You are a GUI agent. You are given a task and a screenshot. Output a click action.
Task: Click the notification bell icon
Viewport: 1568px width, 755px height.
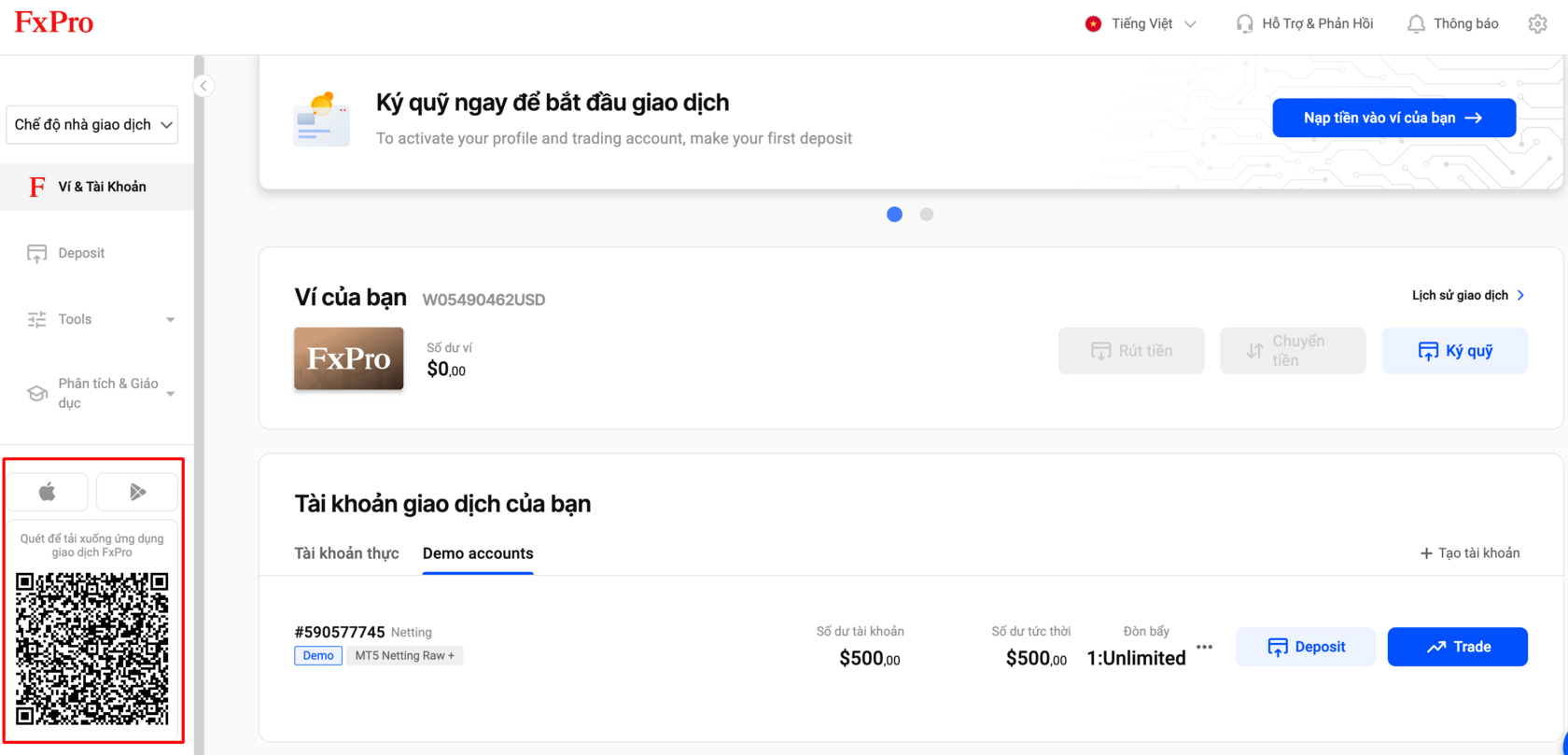[1416, 24]
